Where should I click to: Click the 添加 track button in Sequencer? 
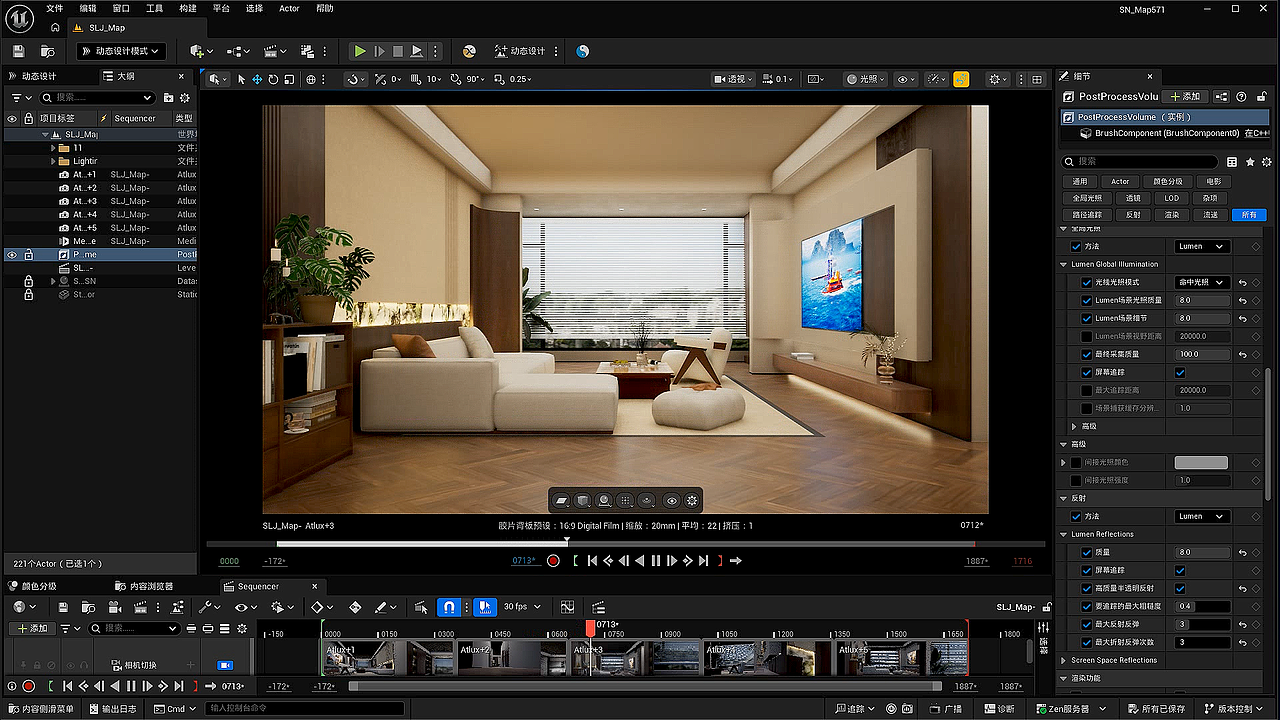pyautogui.click(x=32, y=628)
